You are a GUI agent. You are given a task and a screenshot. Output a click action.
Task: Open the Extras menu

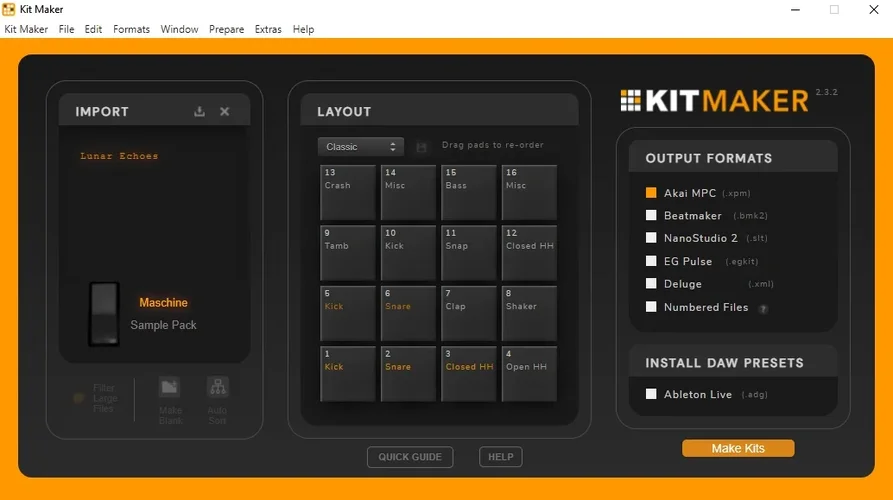(268, 29)
